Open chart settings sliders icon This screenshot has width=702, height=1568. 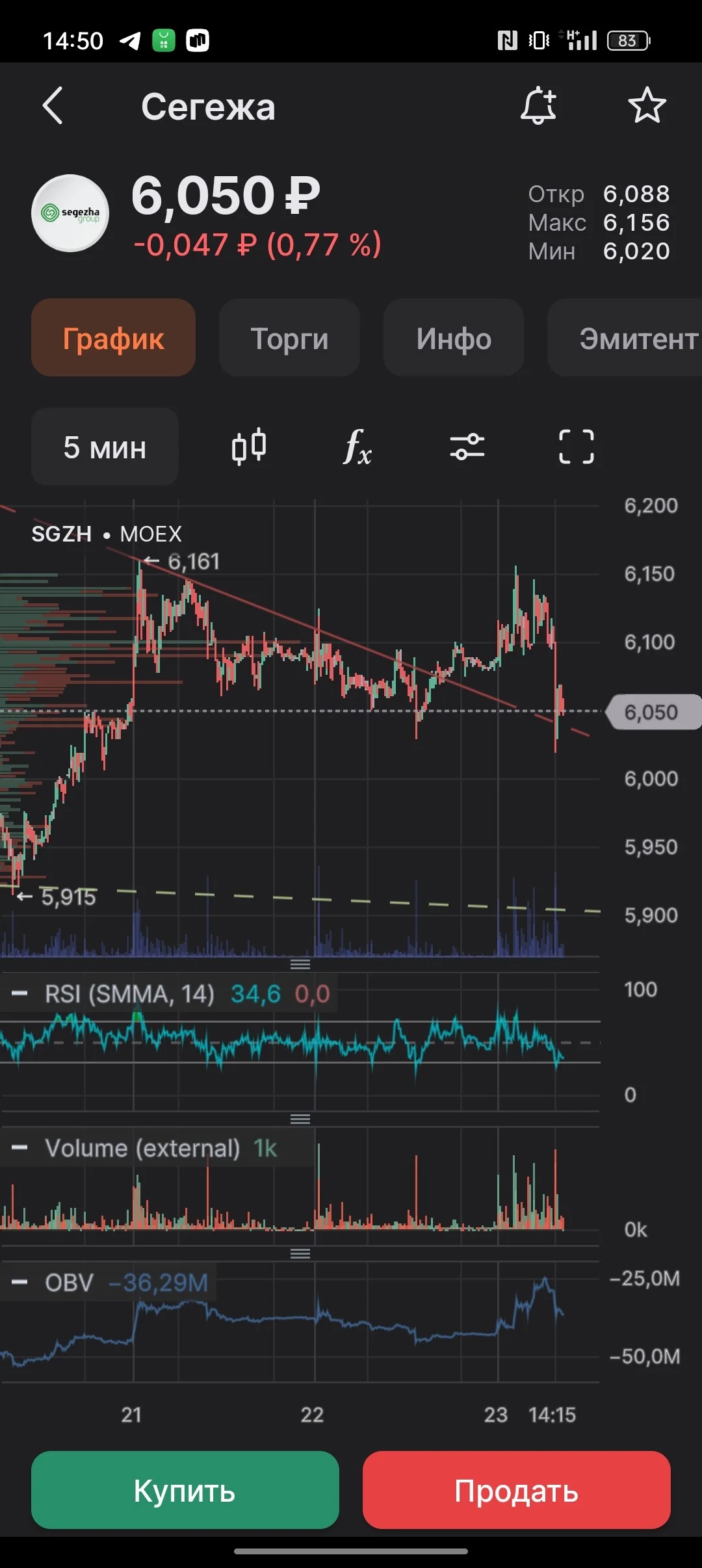[x=467, y=447]
